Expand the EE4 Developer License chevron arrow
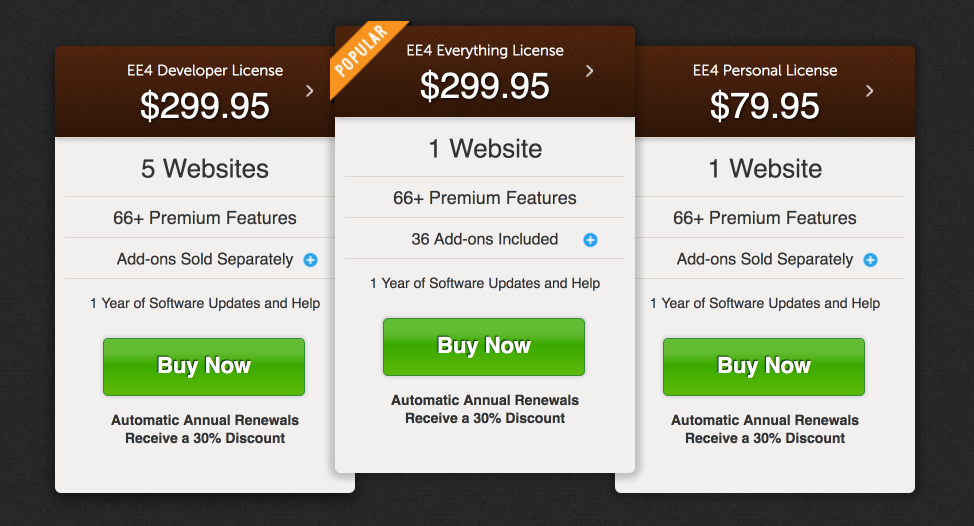This screenshot has height=526, width=974. coord(309,91)
